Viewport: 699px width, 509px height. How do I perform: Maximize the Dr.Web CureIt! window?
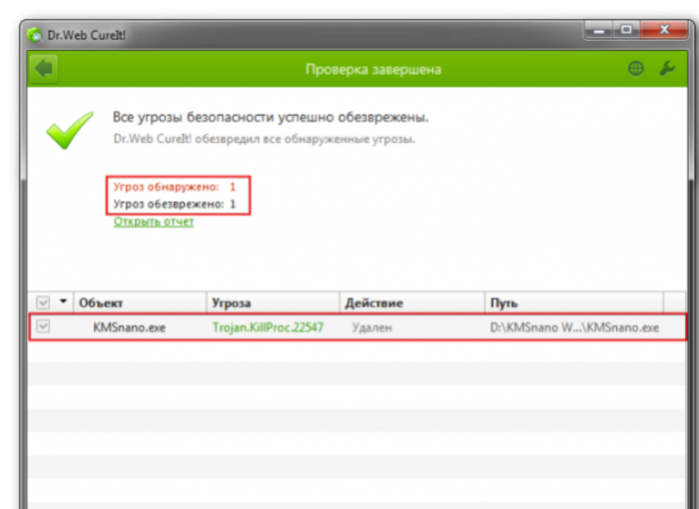pos(626,30)
